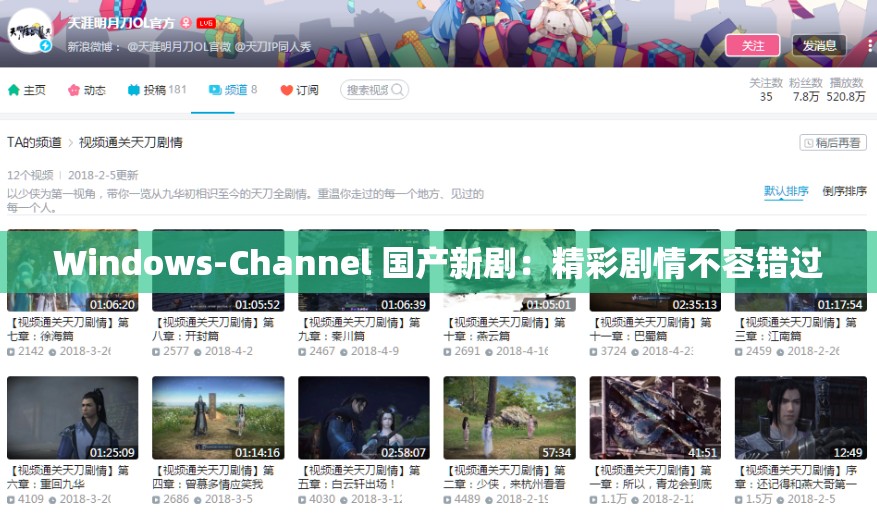Click the play-count icon beside 4489
This screenshot has height=524, width=877.
point(447,499)
